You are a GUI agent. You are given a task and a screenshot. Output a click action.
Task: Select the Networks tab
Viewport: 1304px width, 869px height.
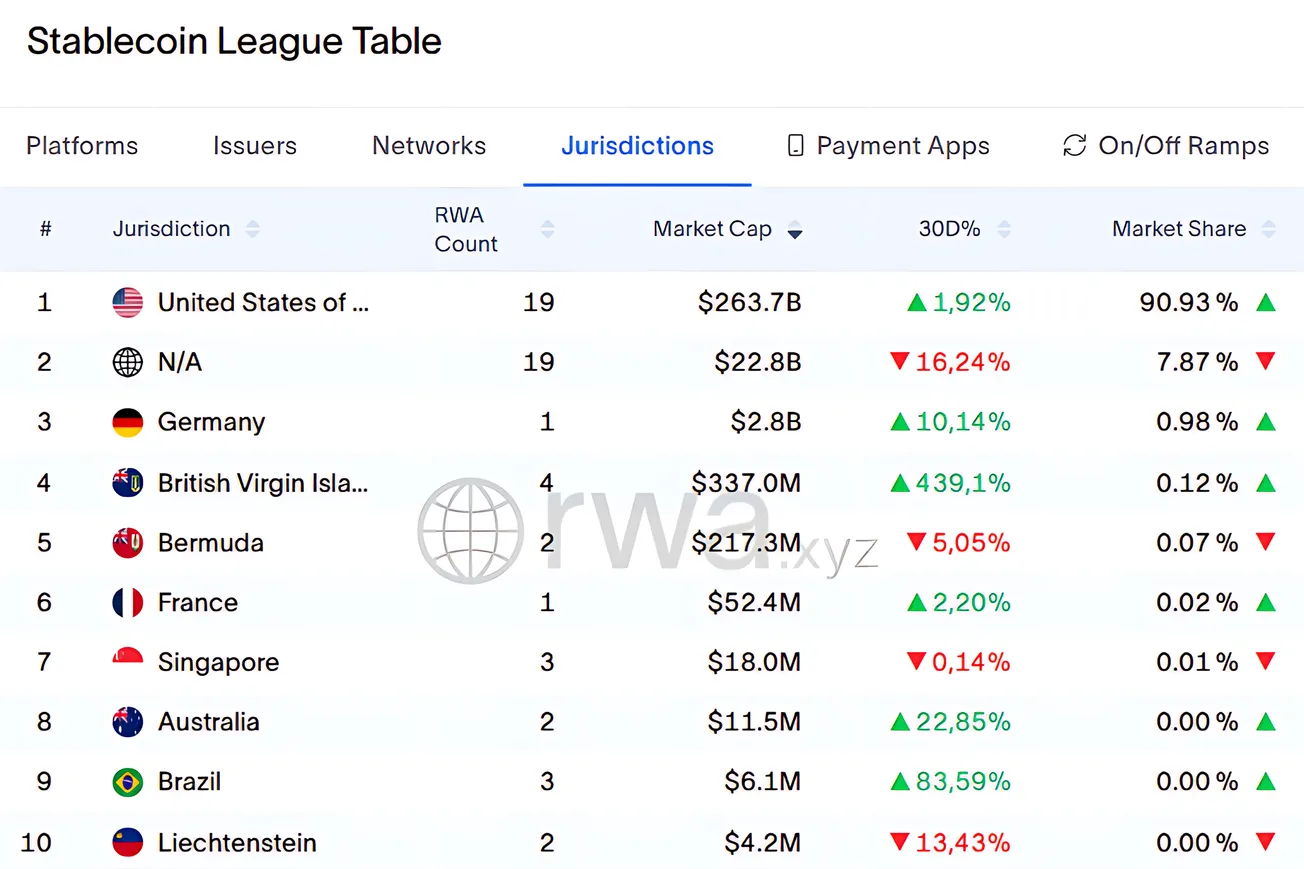point(429,146)
